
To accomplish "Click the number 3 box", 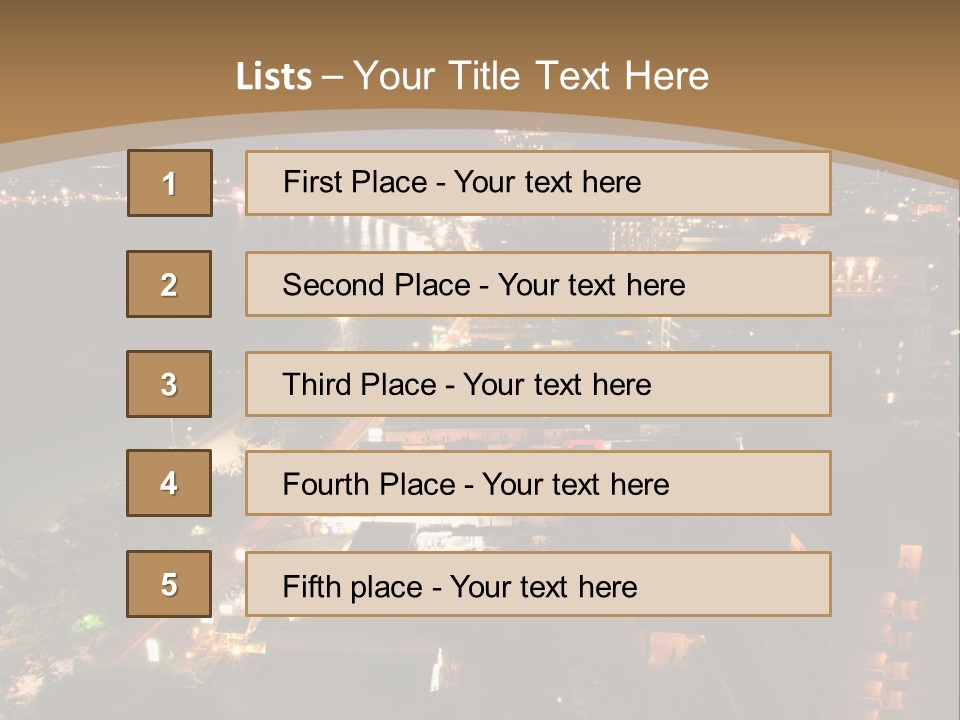I will pos(169,384).
